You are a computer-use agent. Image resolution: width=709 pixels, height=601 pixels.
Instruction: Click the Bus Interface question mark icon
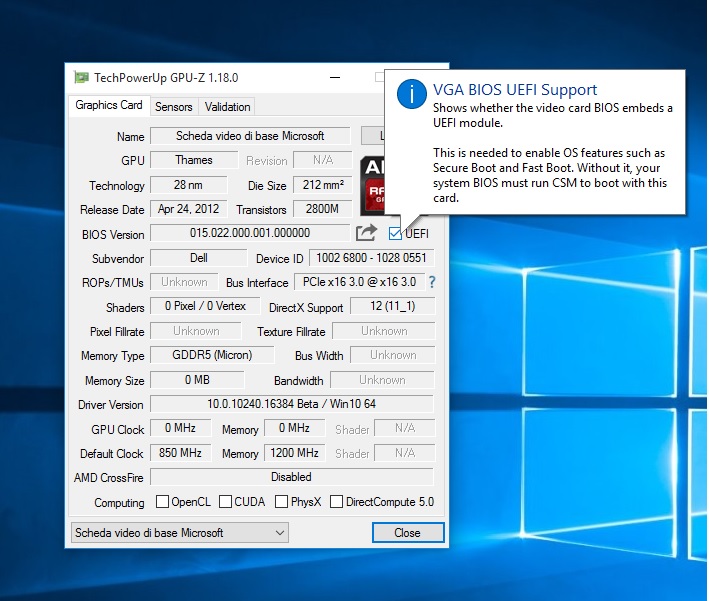(432, 282)
